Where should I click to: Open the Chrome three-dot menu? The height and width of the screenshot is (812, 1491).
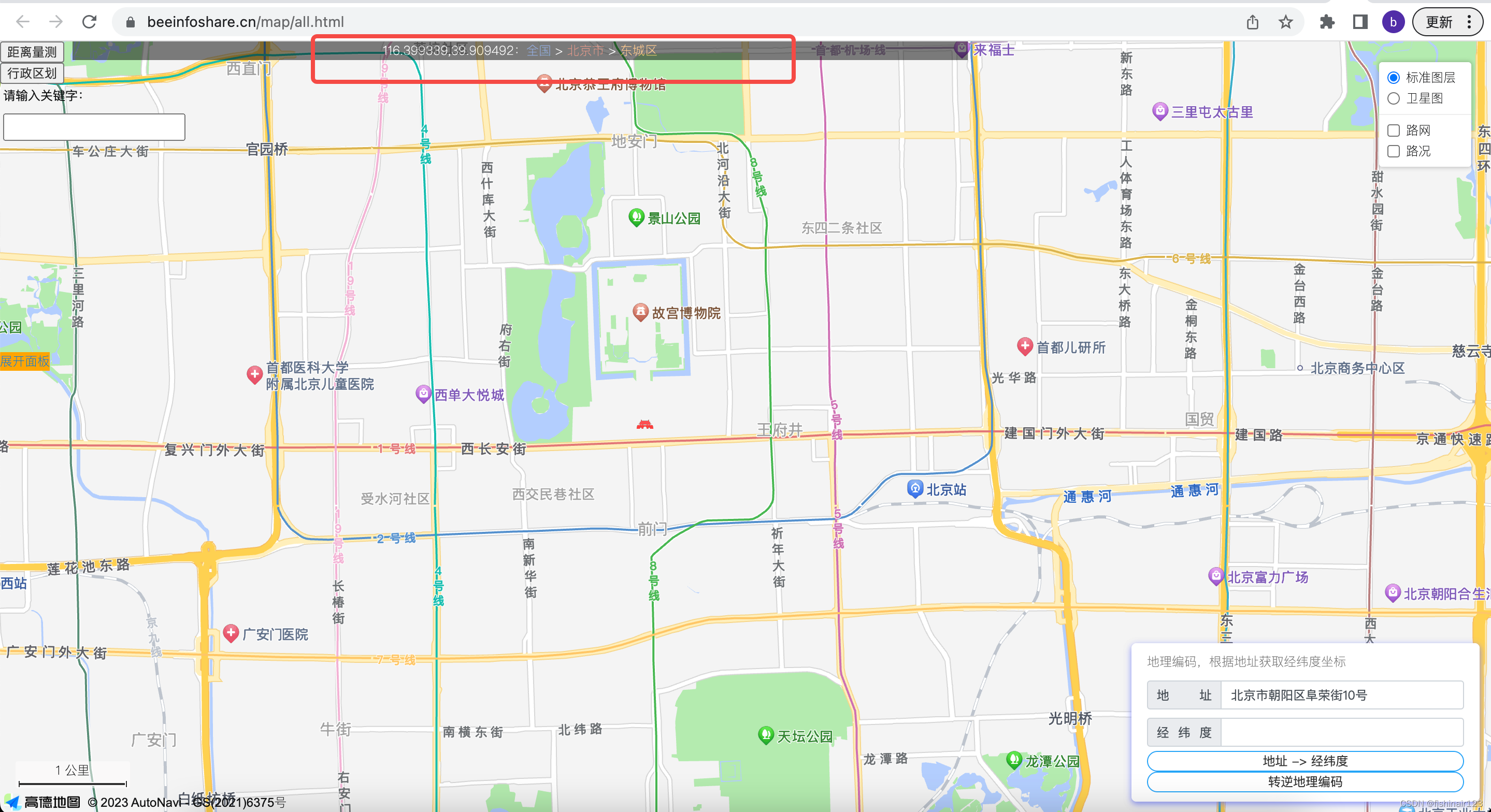(x=1469, y=22)
